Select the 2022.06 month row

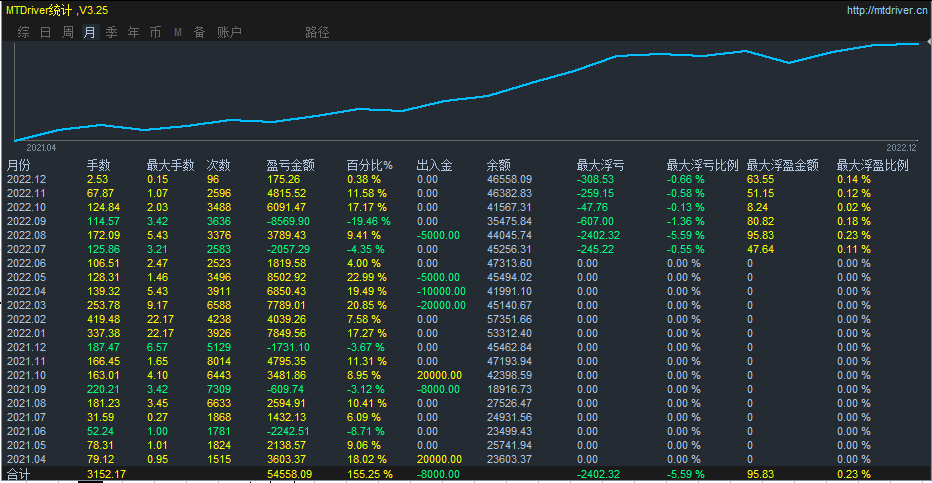[x=466, y=263]
